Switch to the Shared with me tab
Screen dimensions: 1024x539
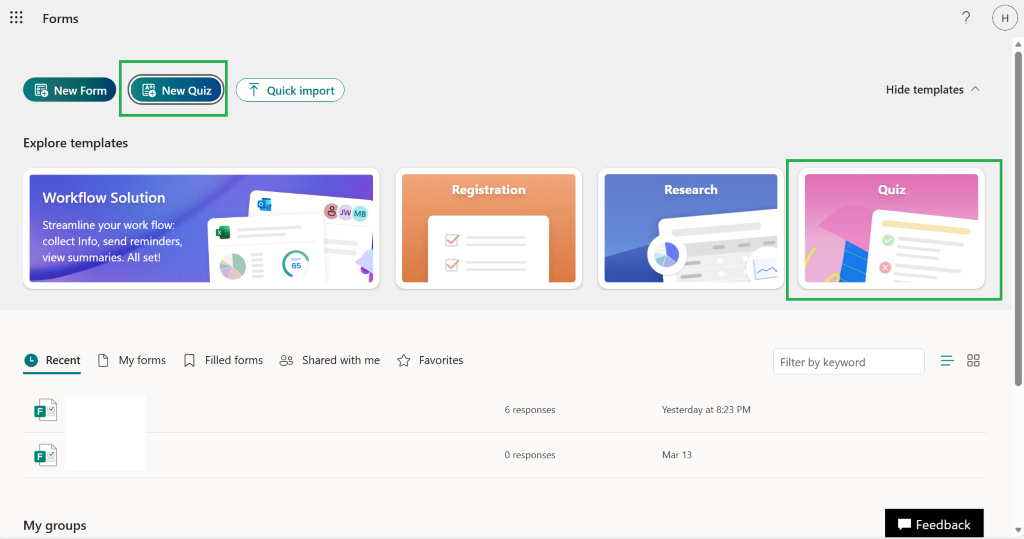329,361
